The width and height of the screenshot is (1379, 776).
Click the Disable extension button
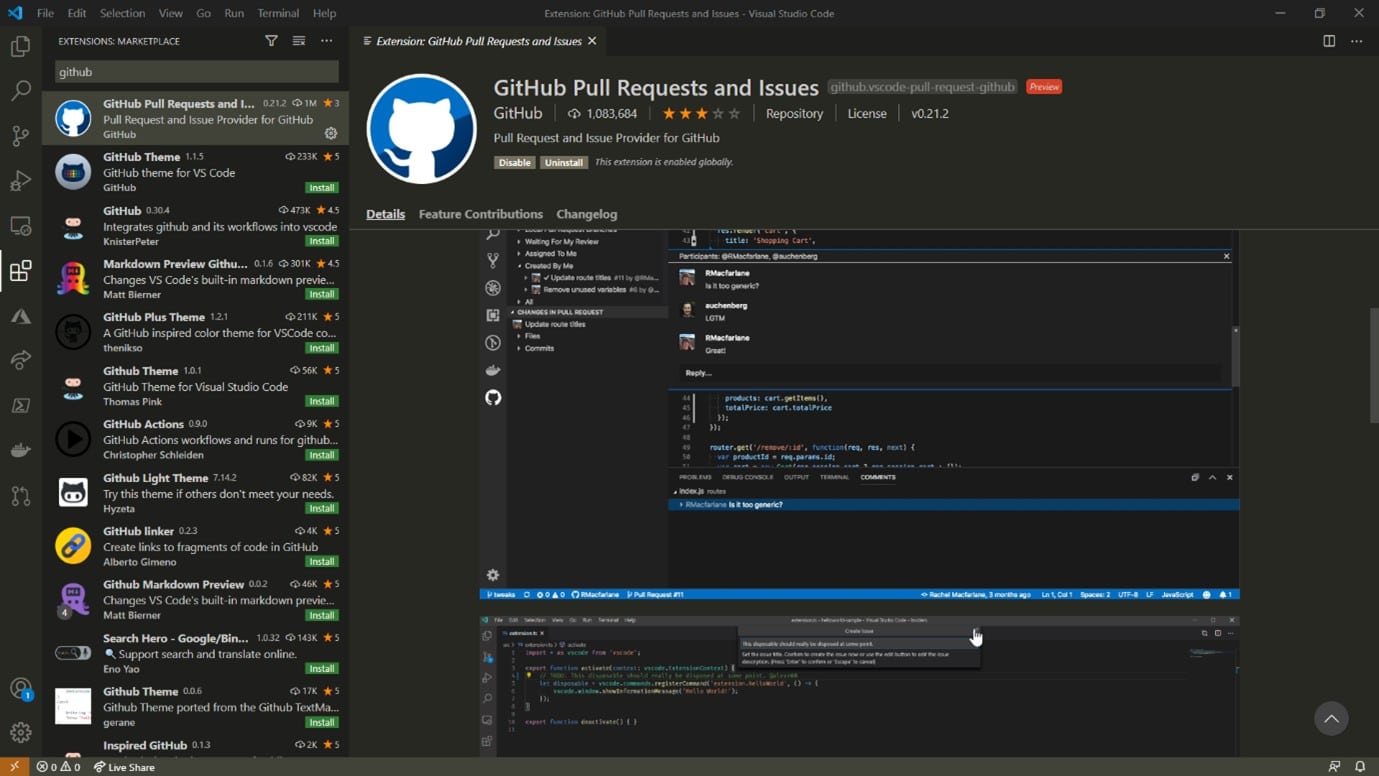tap(514, 162)
